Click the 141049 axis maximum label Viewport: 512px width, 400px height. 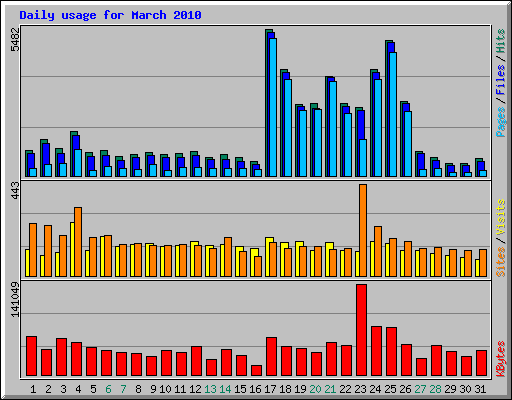pos(15,300)
